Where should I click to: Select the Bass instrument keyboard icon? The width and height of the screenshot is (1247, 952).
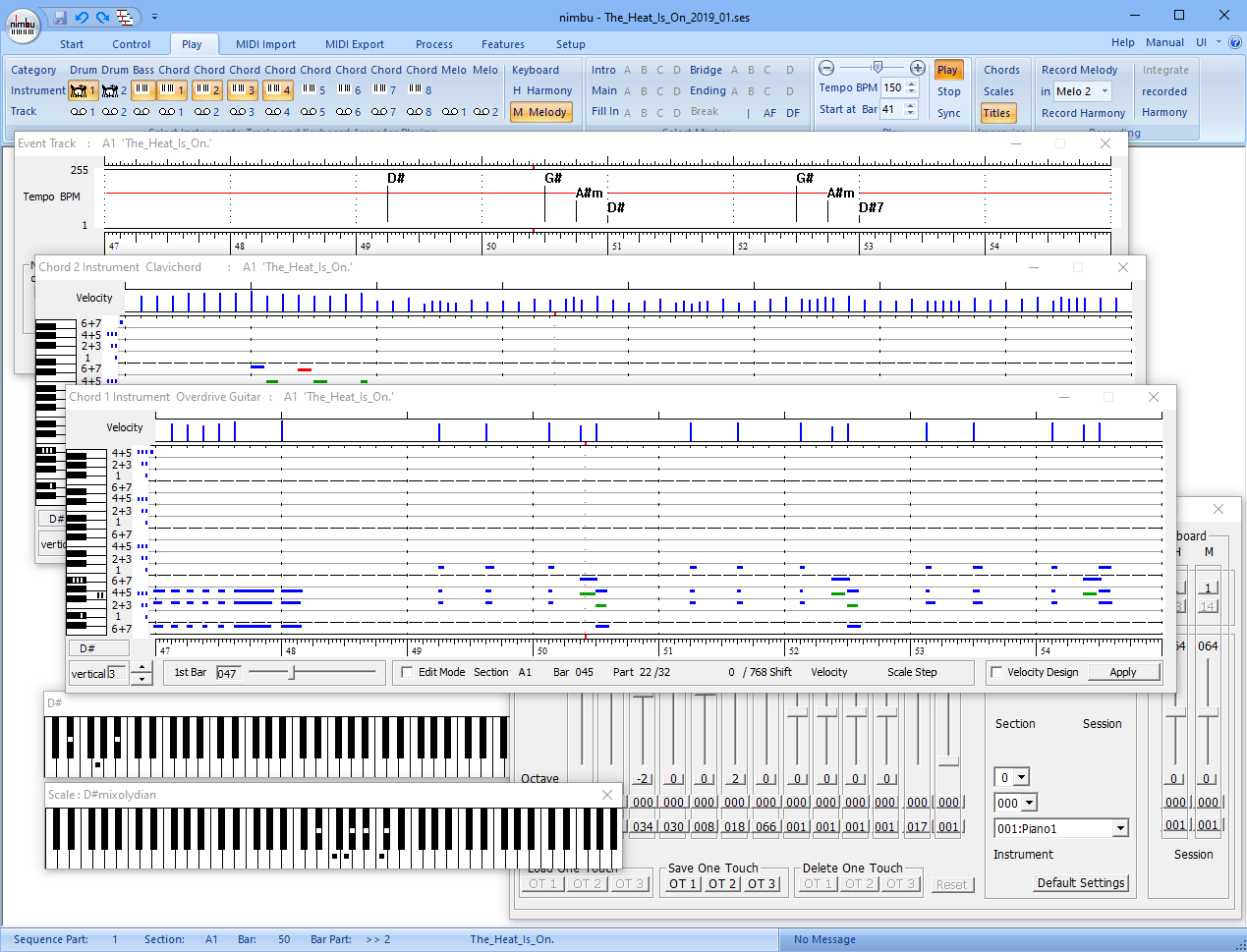point(142,89)
